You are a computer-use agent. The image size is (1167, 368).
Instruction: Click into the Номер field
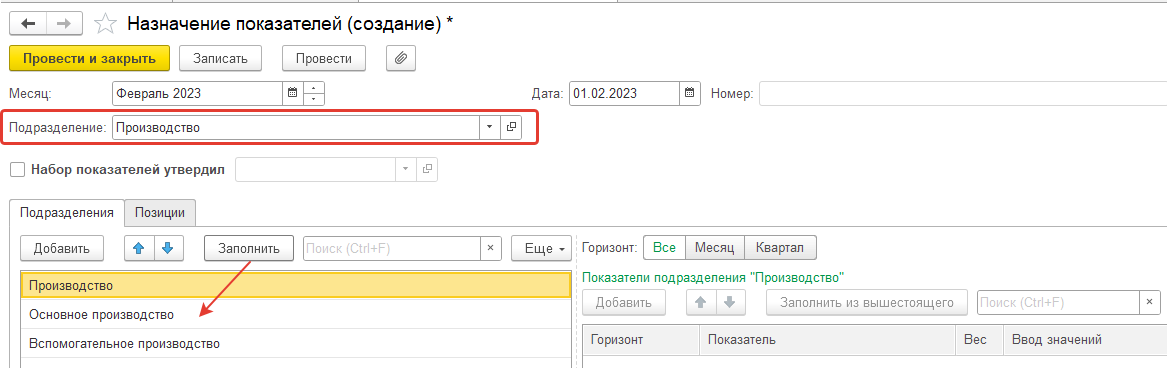pyautogui.click(x=962, y=94)
